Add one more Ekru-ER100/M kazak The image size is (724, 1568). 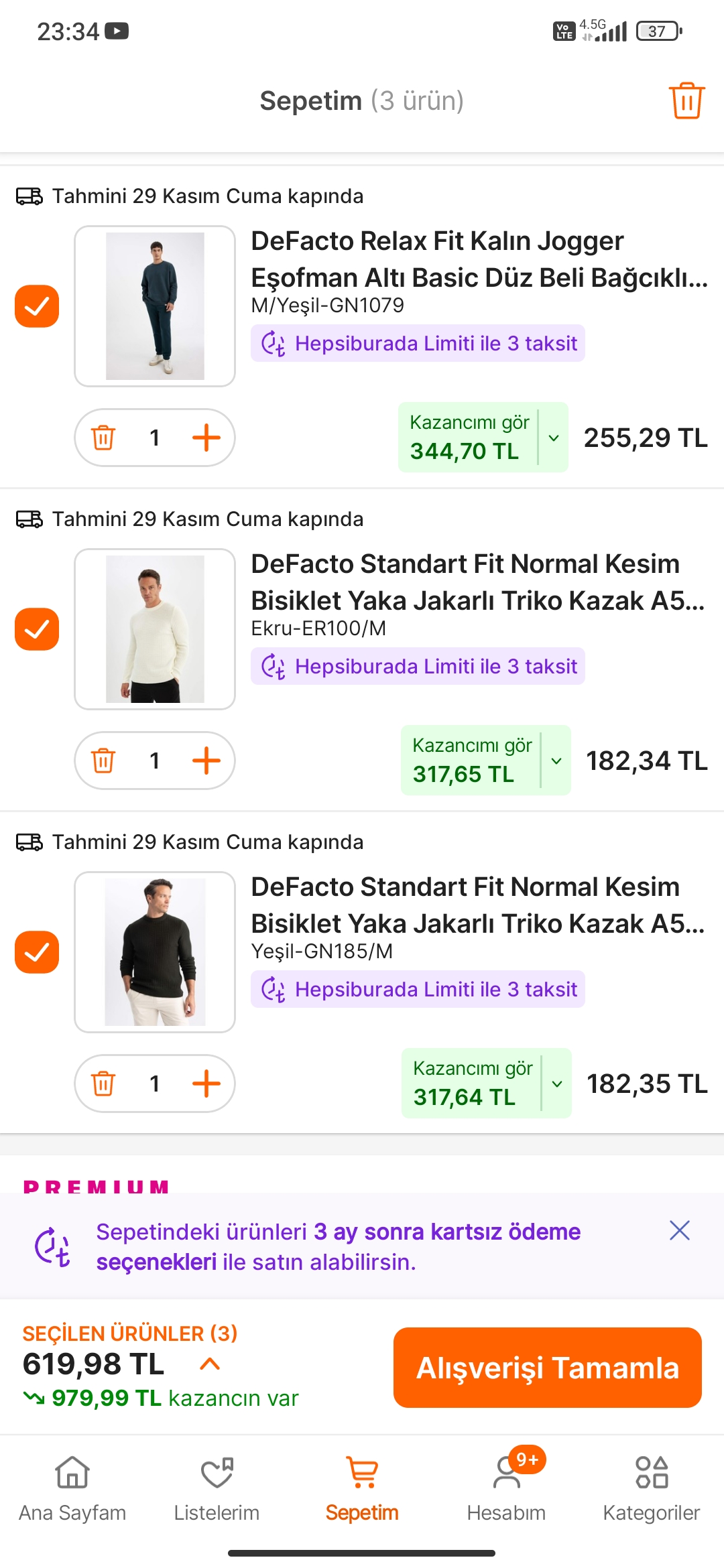coord(206,761)
